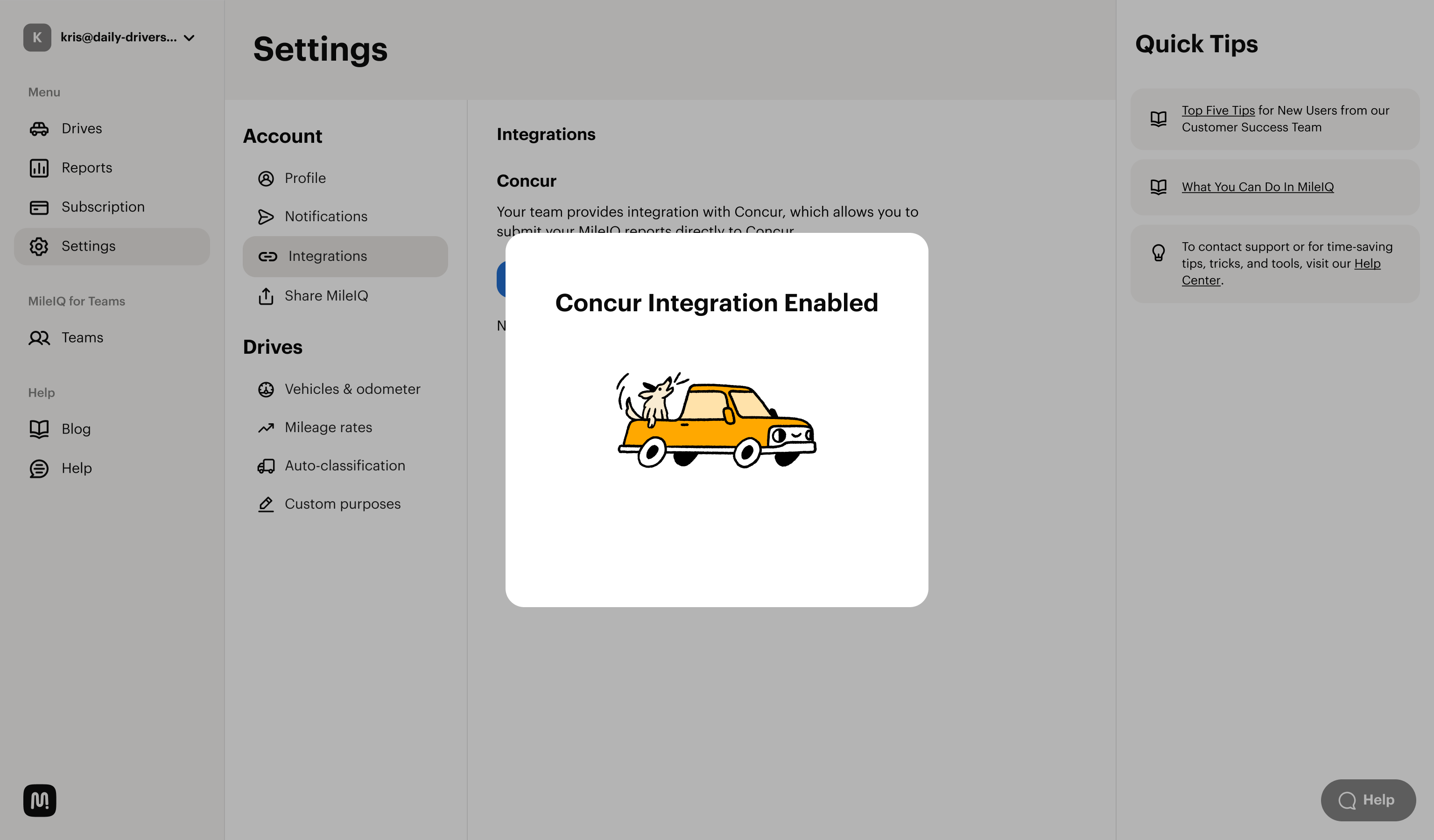Click book icon beside What You Can Do
Screen dimensions: 1434x840
[x=1158, y=187]
